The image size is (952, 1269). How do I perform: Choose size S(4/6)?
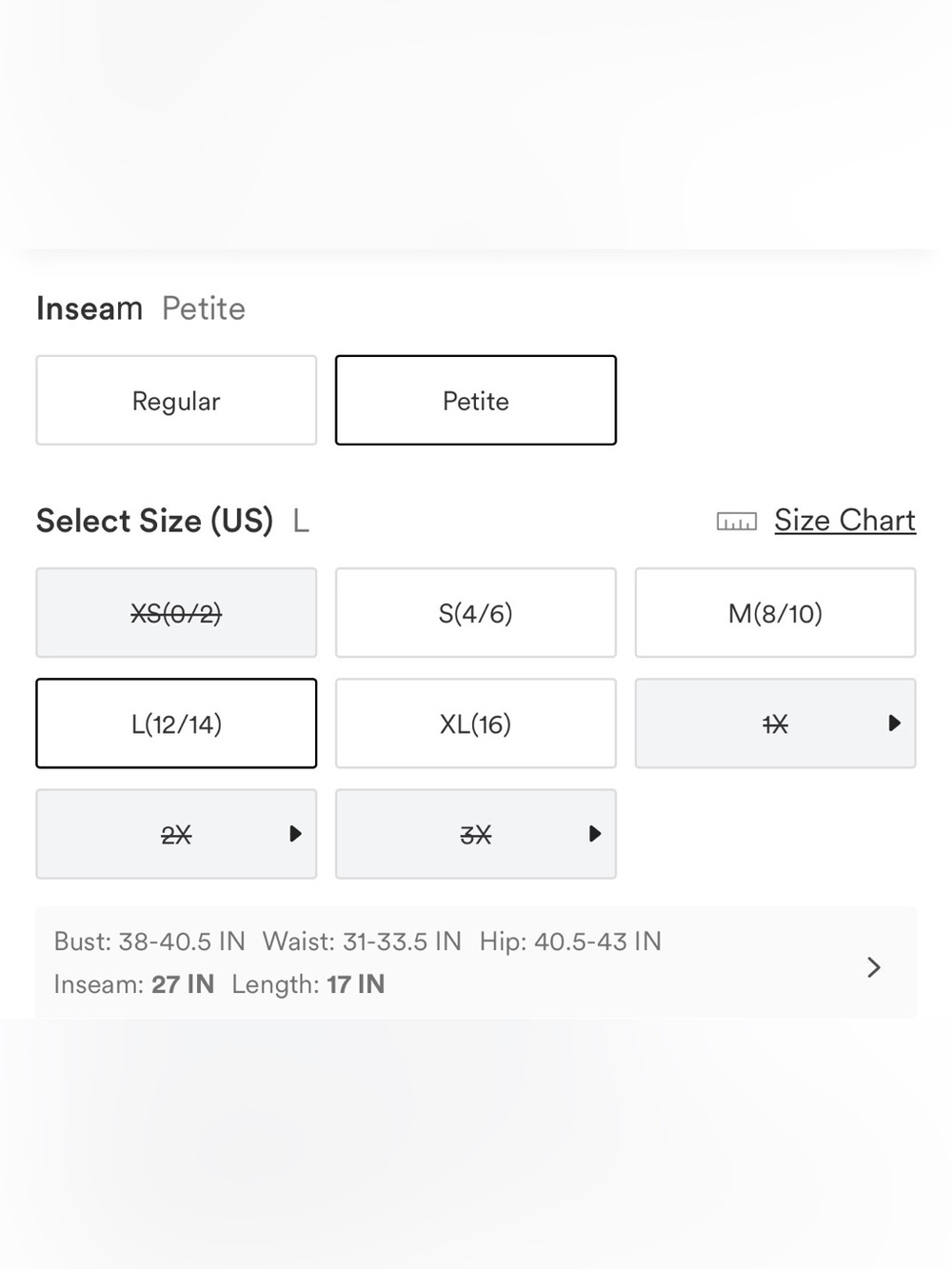click(476, 613)
